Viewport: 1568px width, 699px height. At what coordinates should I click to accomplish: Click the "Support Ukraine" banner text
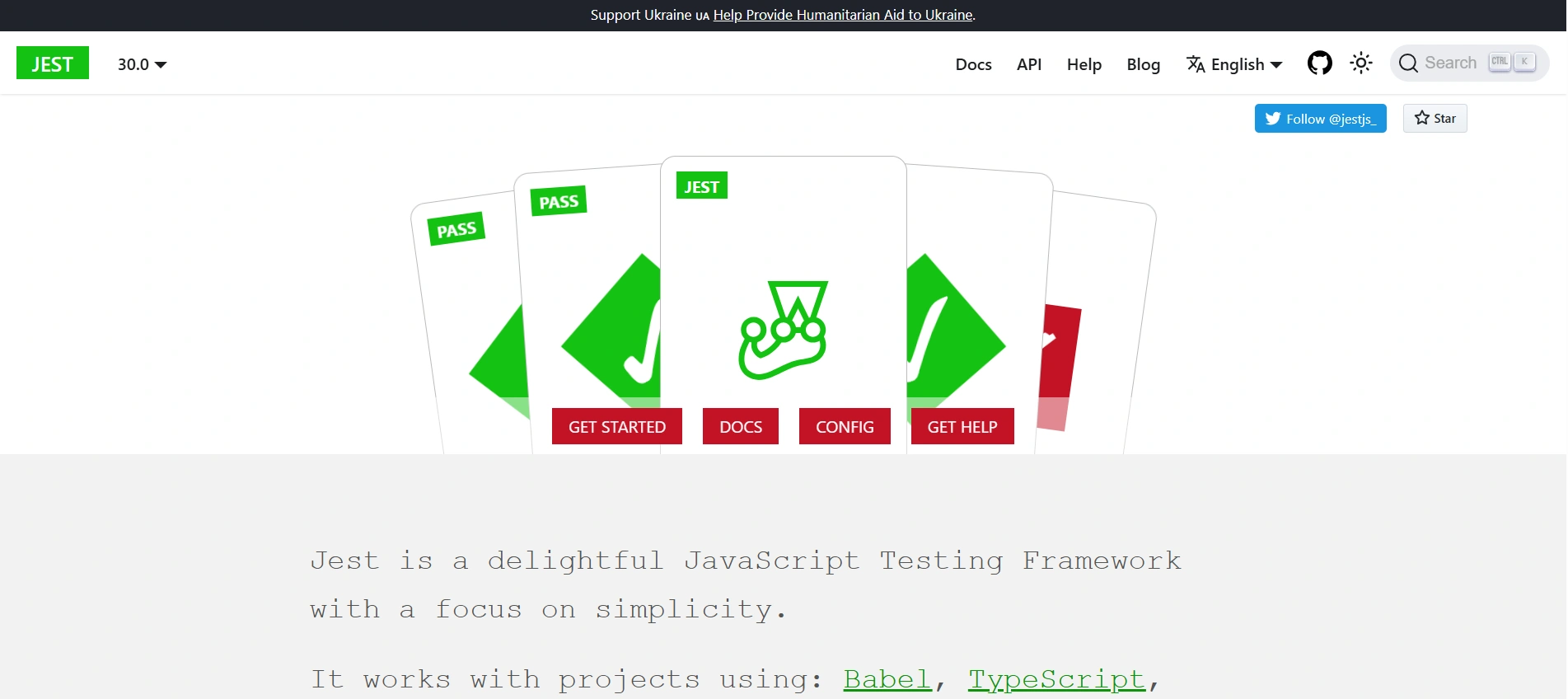[x=641, y=15]
